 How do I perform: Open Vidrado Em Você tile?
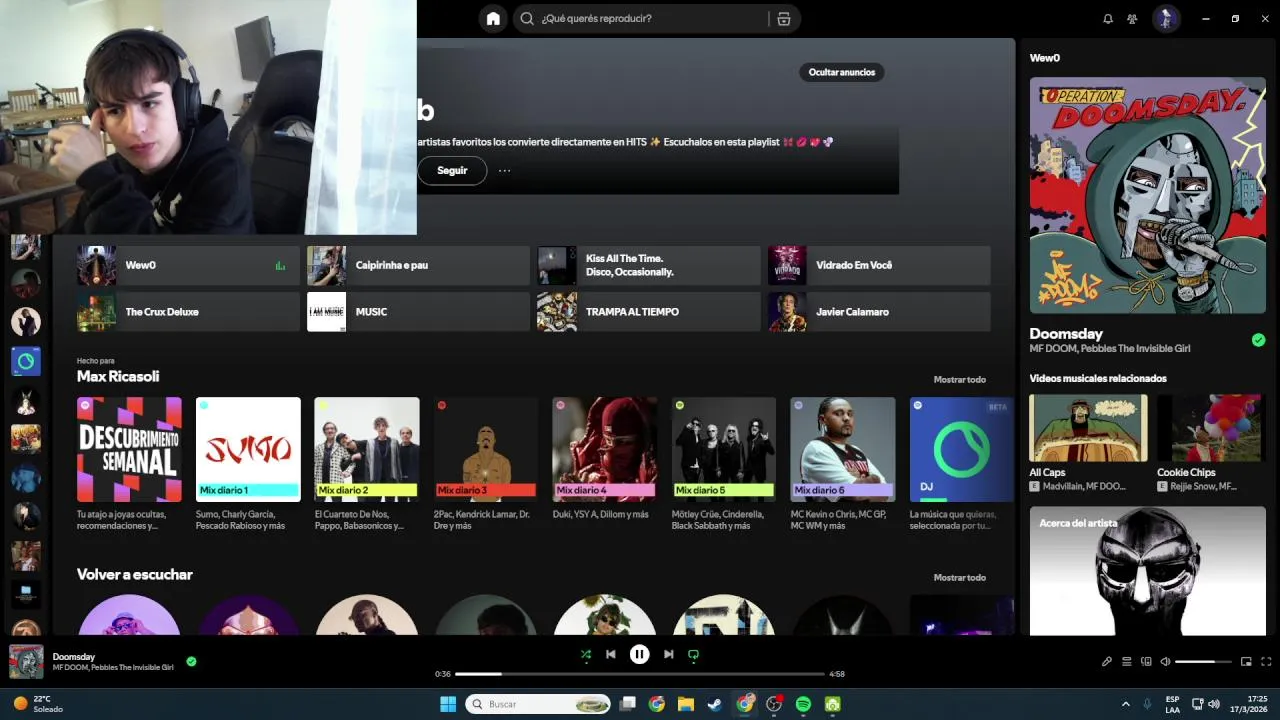point(879,265)
